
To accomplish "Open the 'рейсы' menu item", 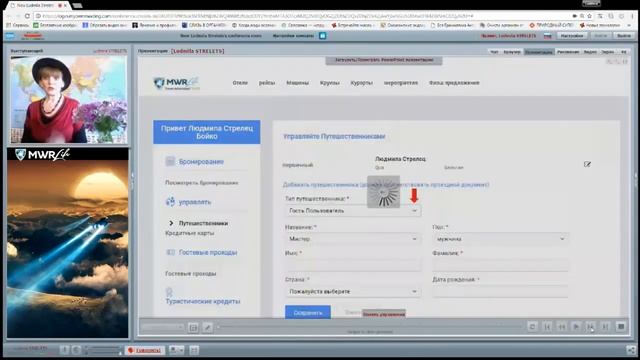I will pyautogui.click(x=267, y=83).
